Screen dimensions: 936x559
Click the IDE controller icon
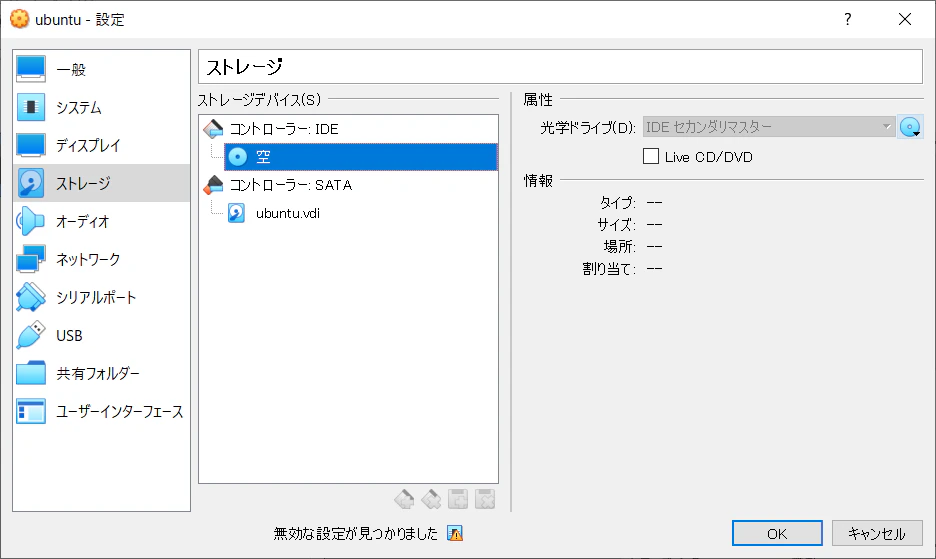(x=213, y=129)
